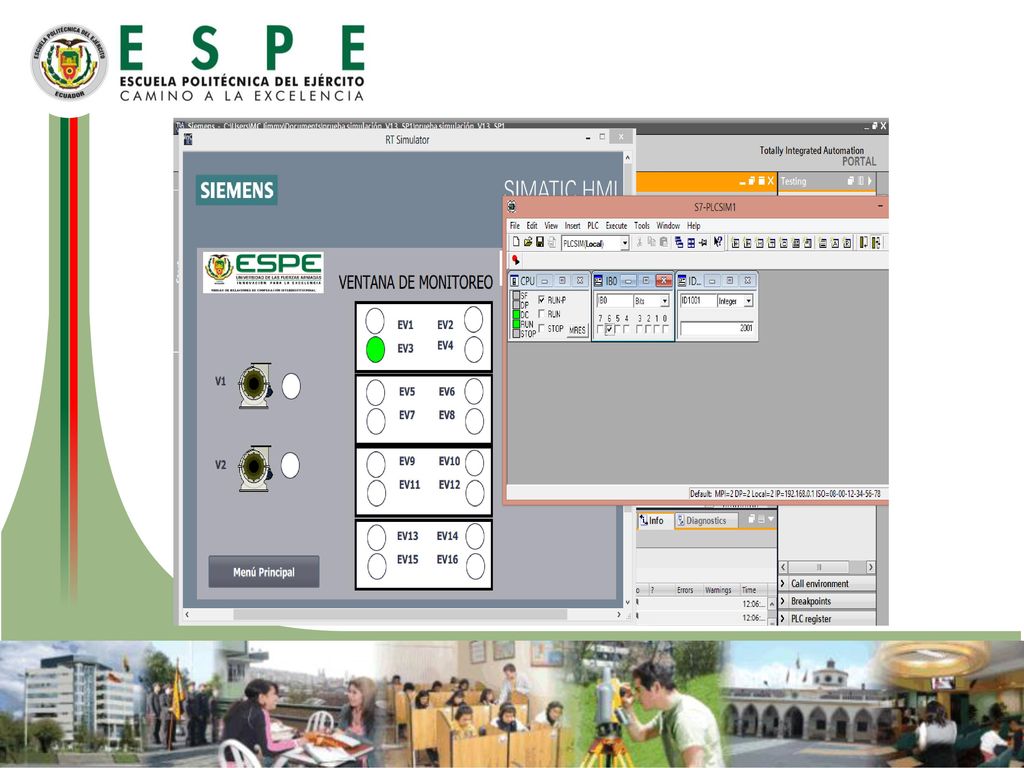Screen dimensions: 1024x768
Task: Click the Always On Top pin icon
Action: point(703,243)
